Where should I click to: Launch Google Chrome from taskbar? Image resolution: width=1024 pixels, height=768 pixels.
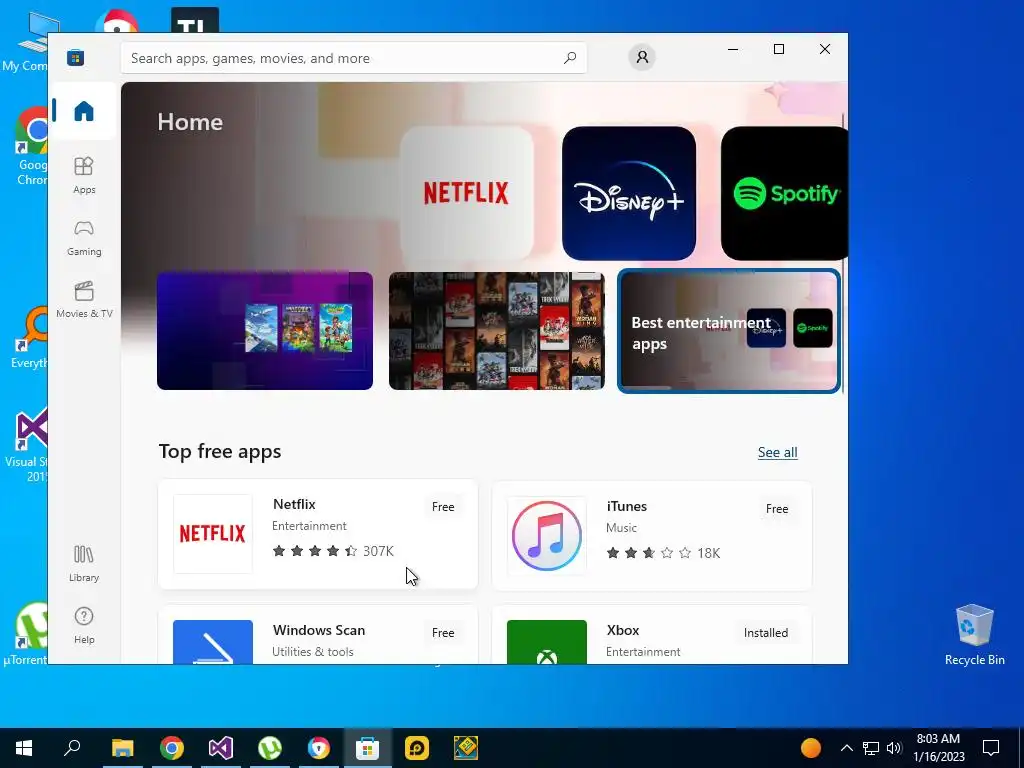click(172, 748)
